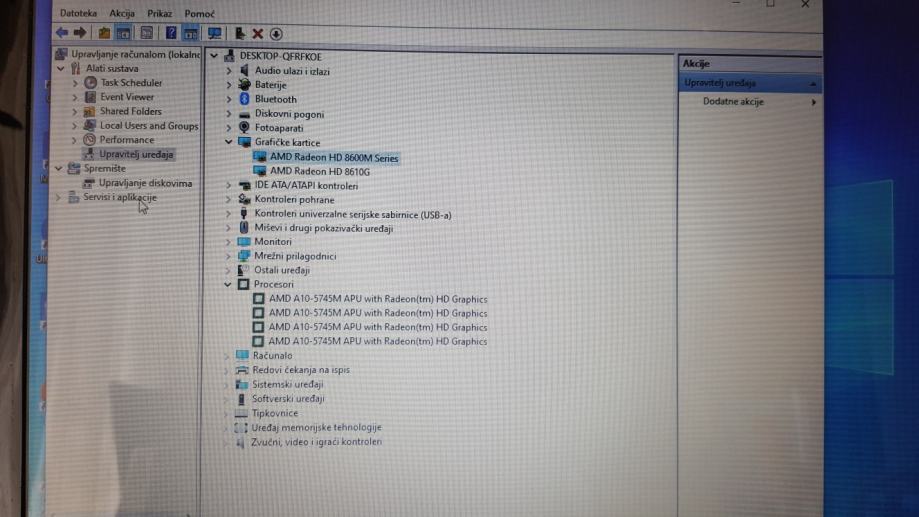Click the Miševi i drugi pokazivački uređaji mouse icon
Image resolution: width=919 pixels, height=517 pixels.
point(244,227)
